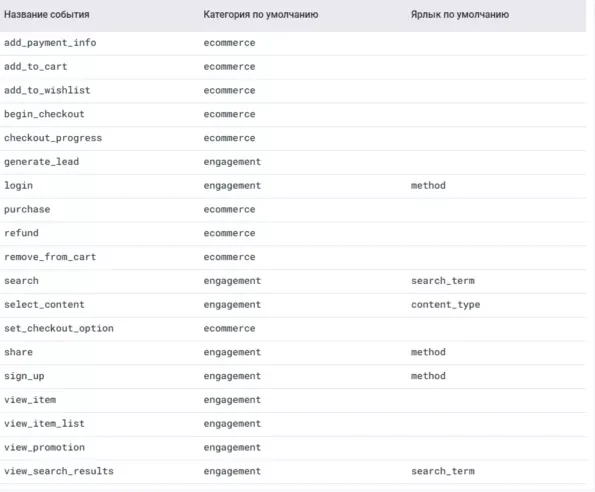Click the login event name
The height and width of the screenshot is (492, 595).
[x=18, y=185]
